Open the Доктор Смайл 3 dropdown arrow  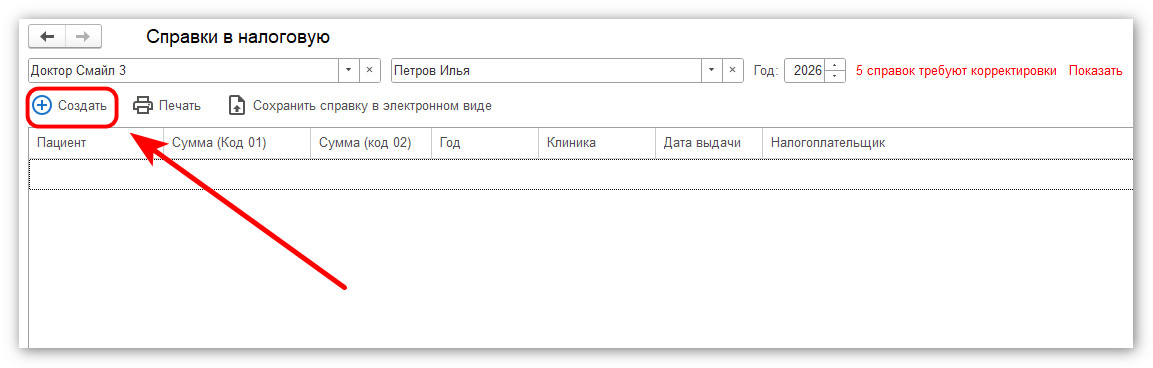(x=349, y=71)
